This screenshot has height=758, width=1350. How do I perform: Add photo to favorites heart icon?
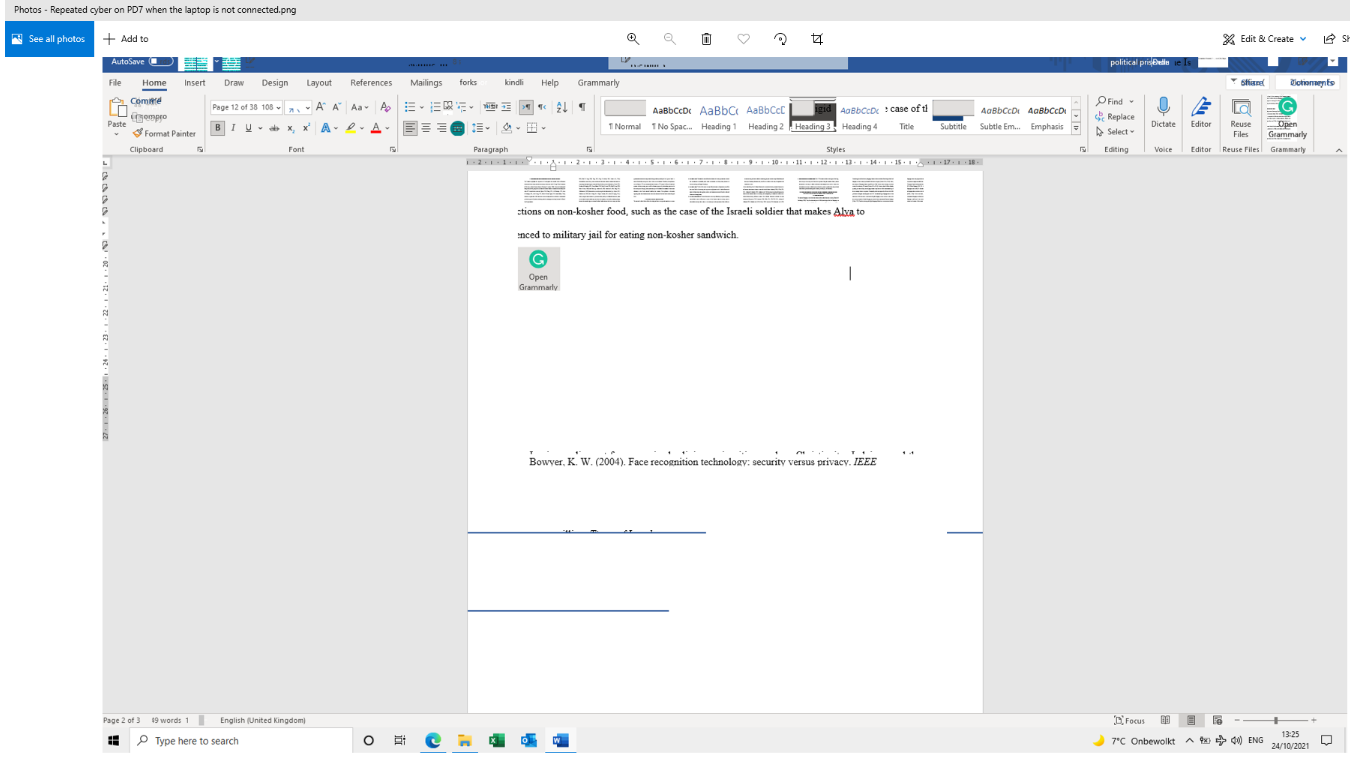click(x=743, y=39)
